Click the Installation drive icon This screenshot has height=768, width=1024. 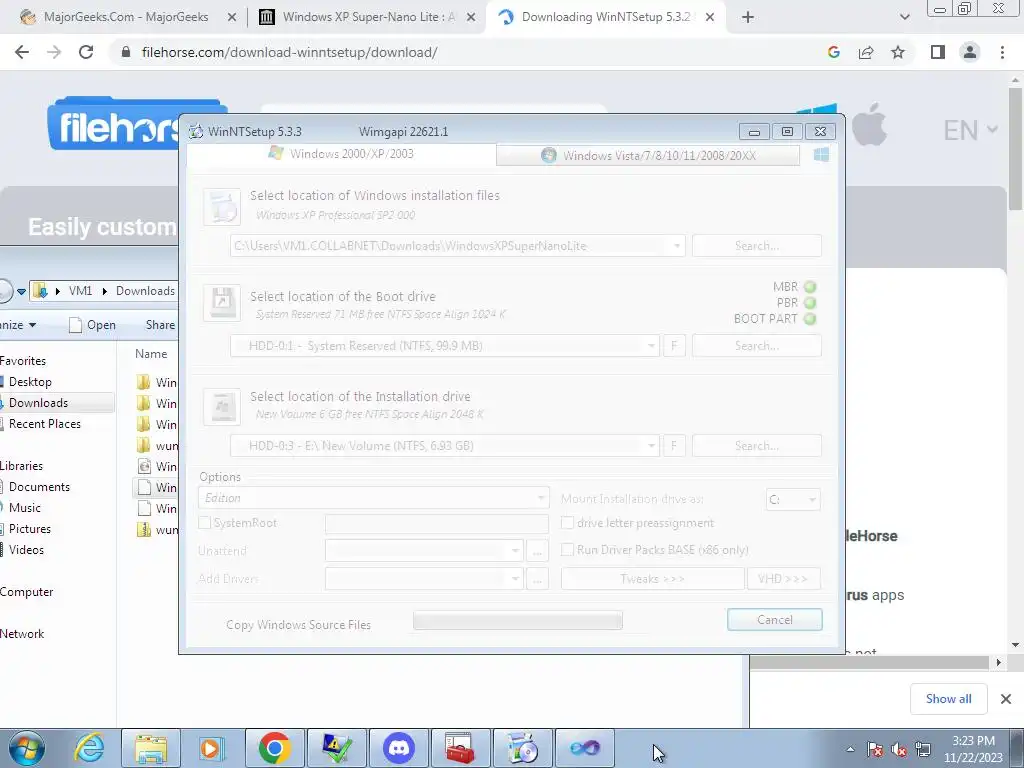coord(222,407)
